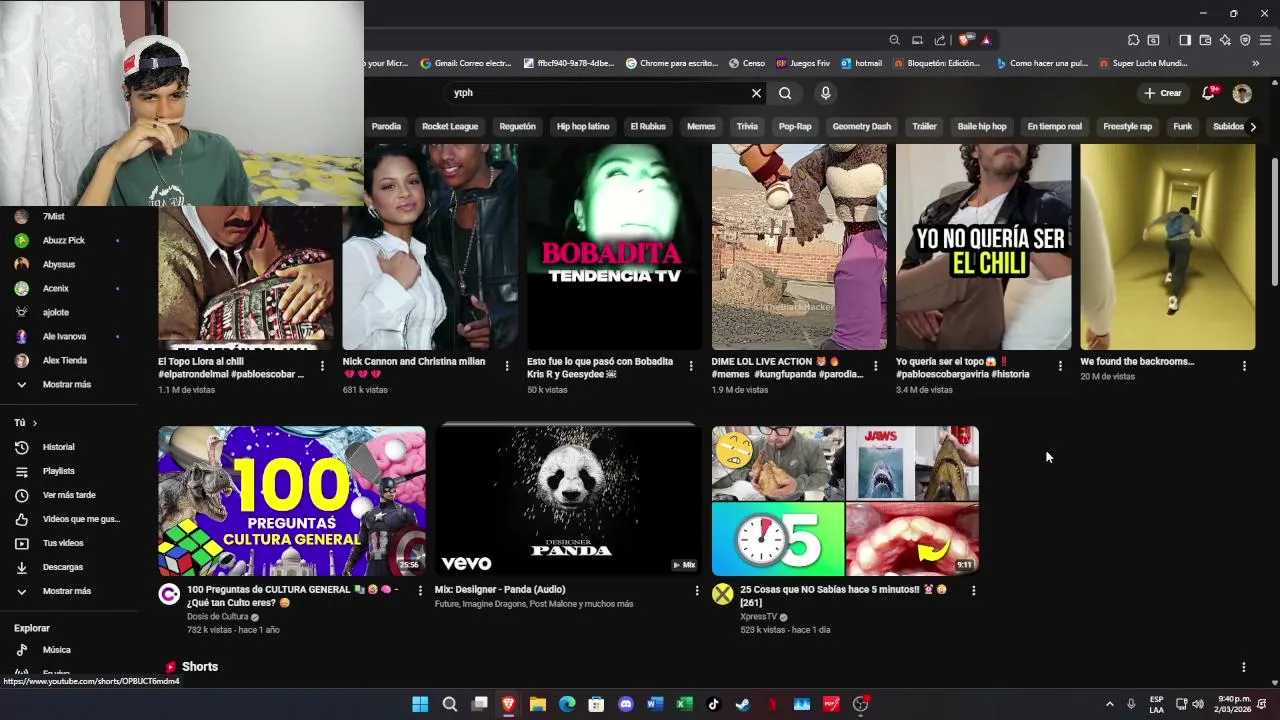This screenshot has height=720, width=1280.
Task: Open the hotmail bookmark
Action: (x=861, y=63)
